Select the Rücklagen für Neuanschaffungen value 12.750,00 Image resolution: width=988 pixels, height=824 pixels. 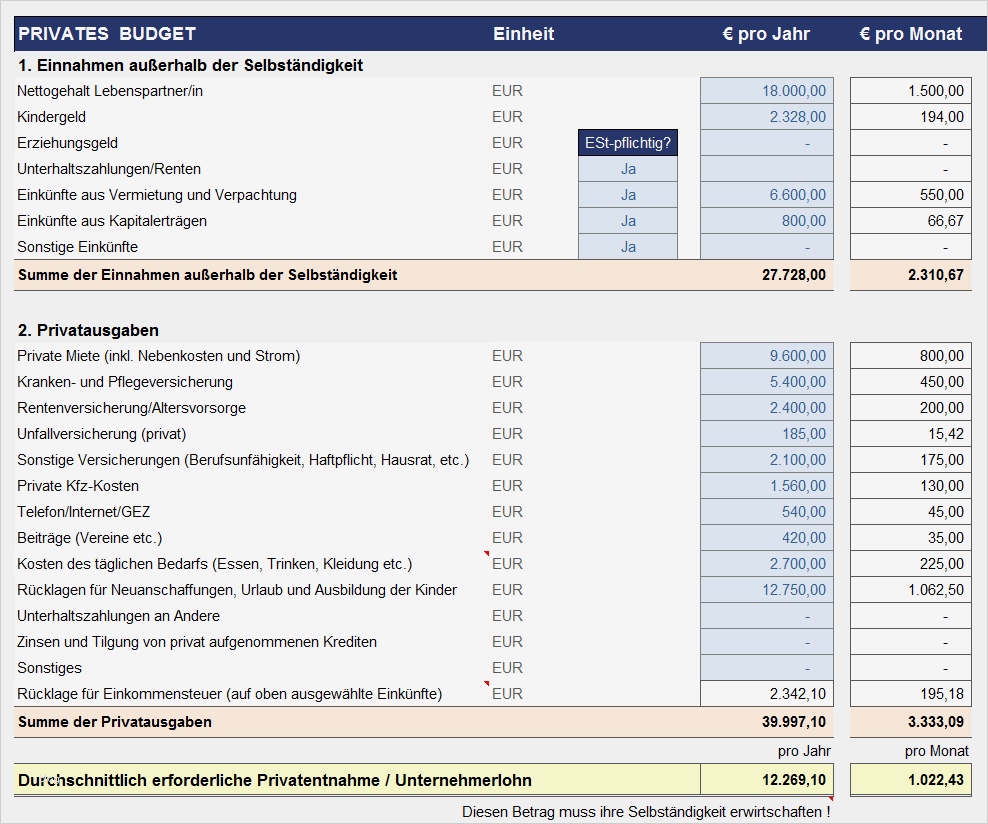[x=766, y=589]
